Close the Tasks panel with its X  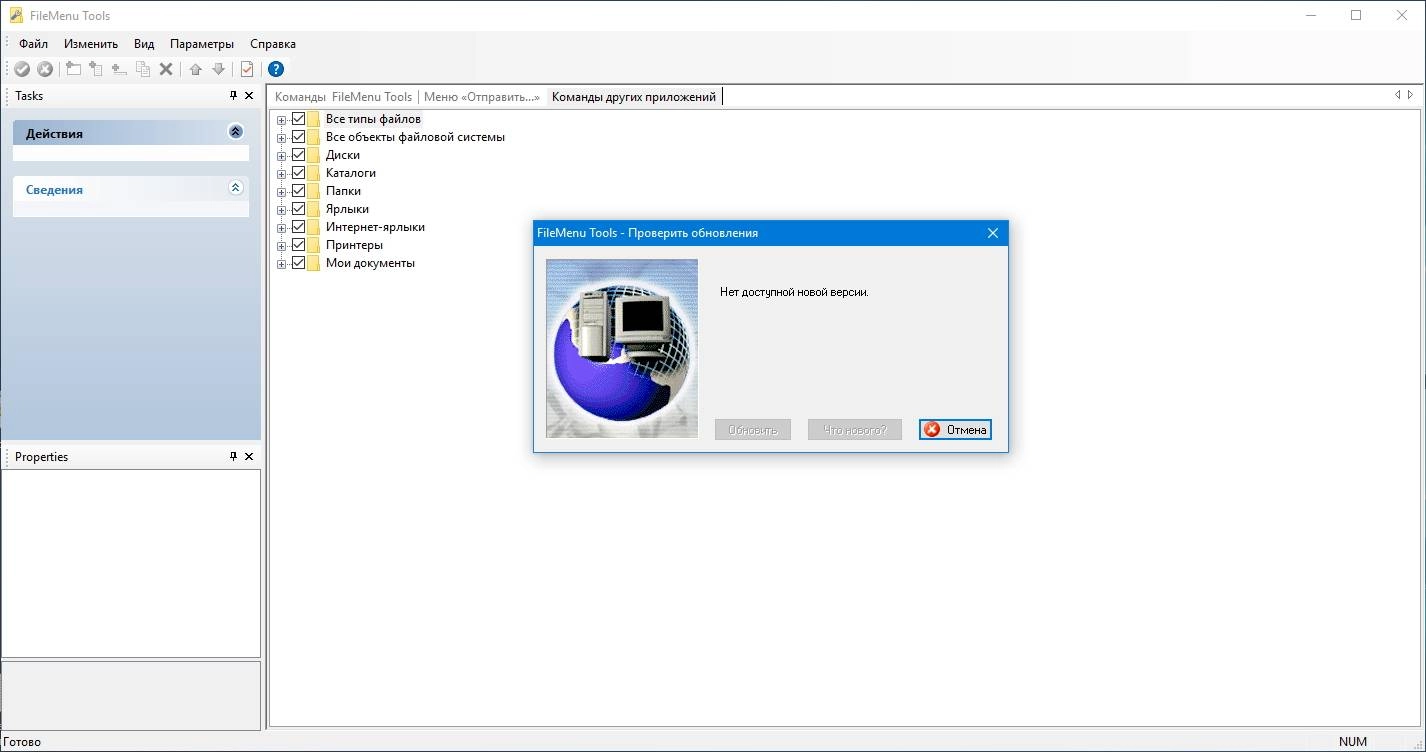(249, 96)
